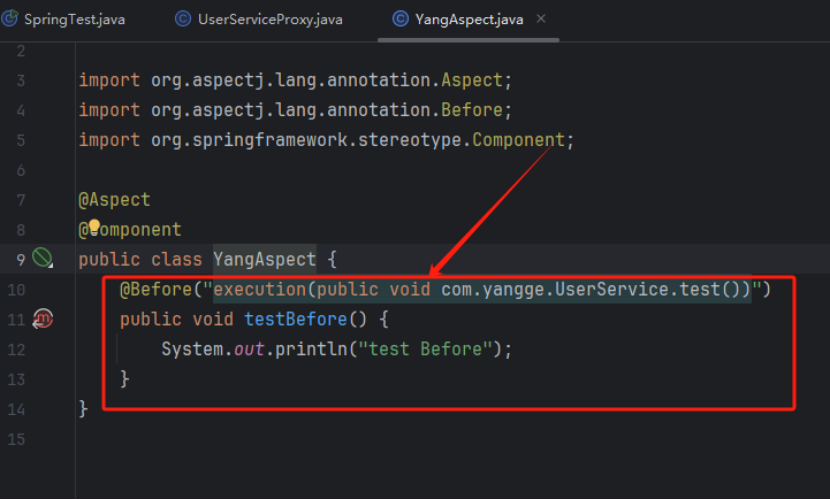The width and height of the screenshot is (830, 500).
Task: Click the Aspect import on line 3
Action: coord(472,80)
